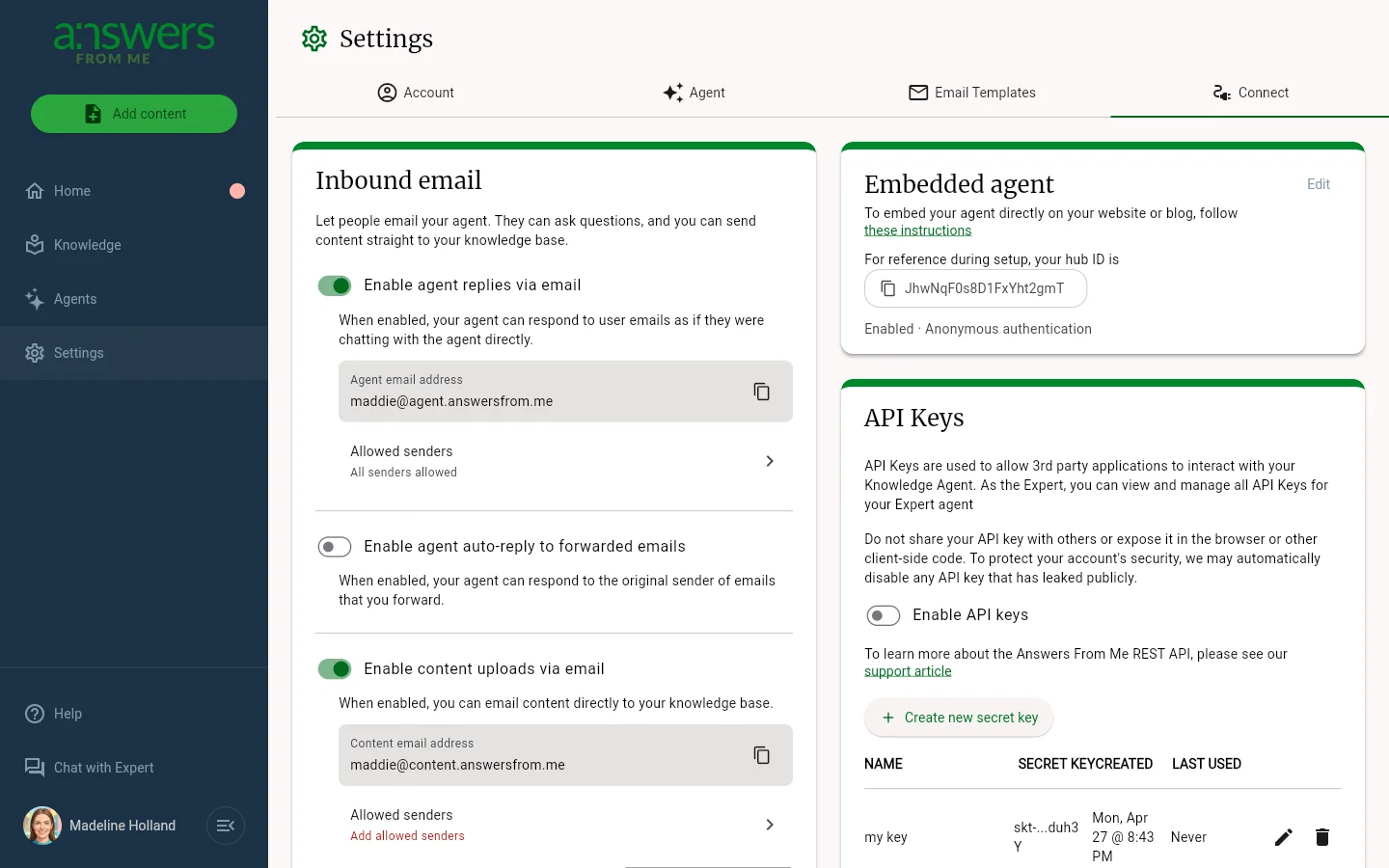Copy the agent email address

pyautogui.click(x=762, y=392)
